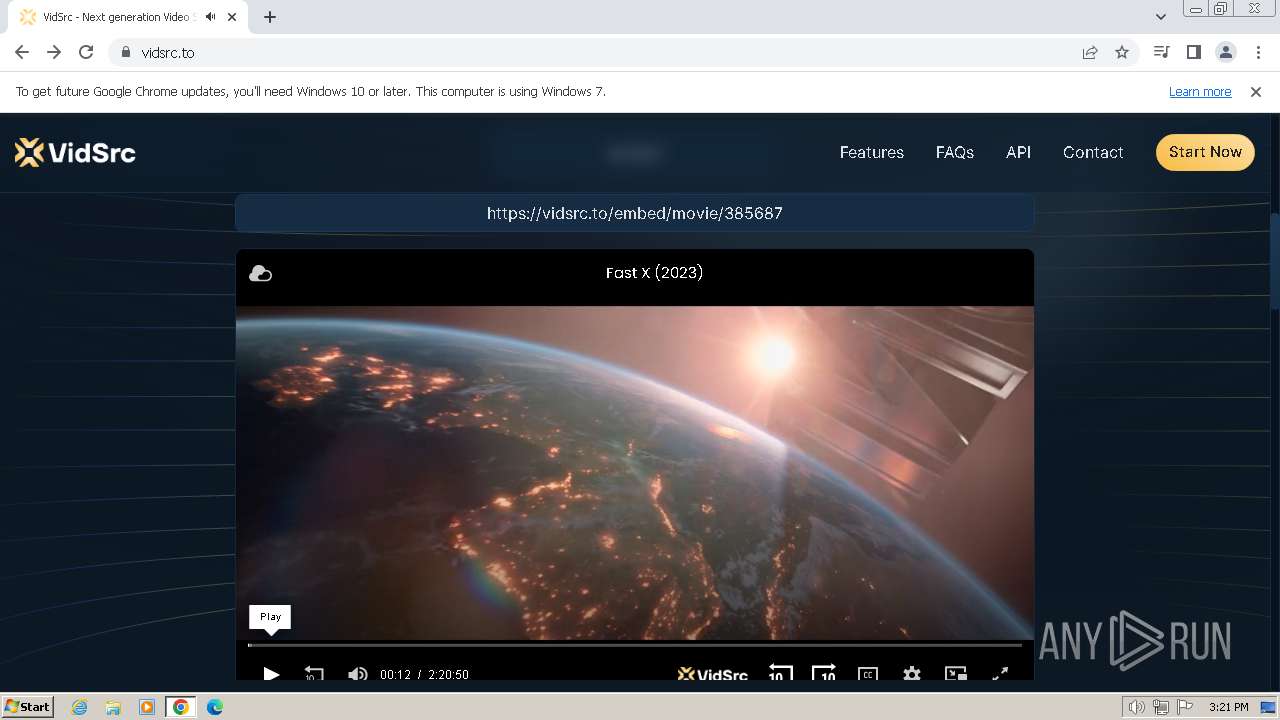Image resolution: width=1280 pixels, height=720 pixels.
Task: Seek on the video progress bar
Action: point(635,645)
